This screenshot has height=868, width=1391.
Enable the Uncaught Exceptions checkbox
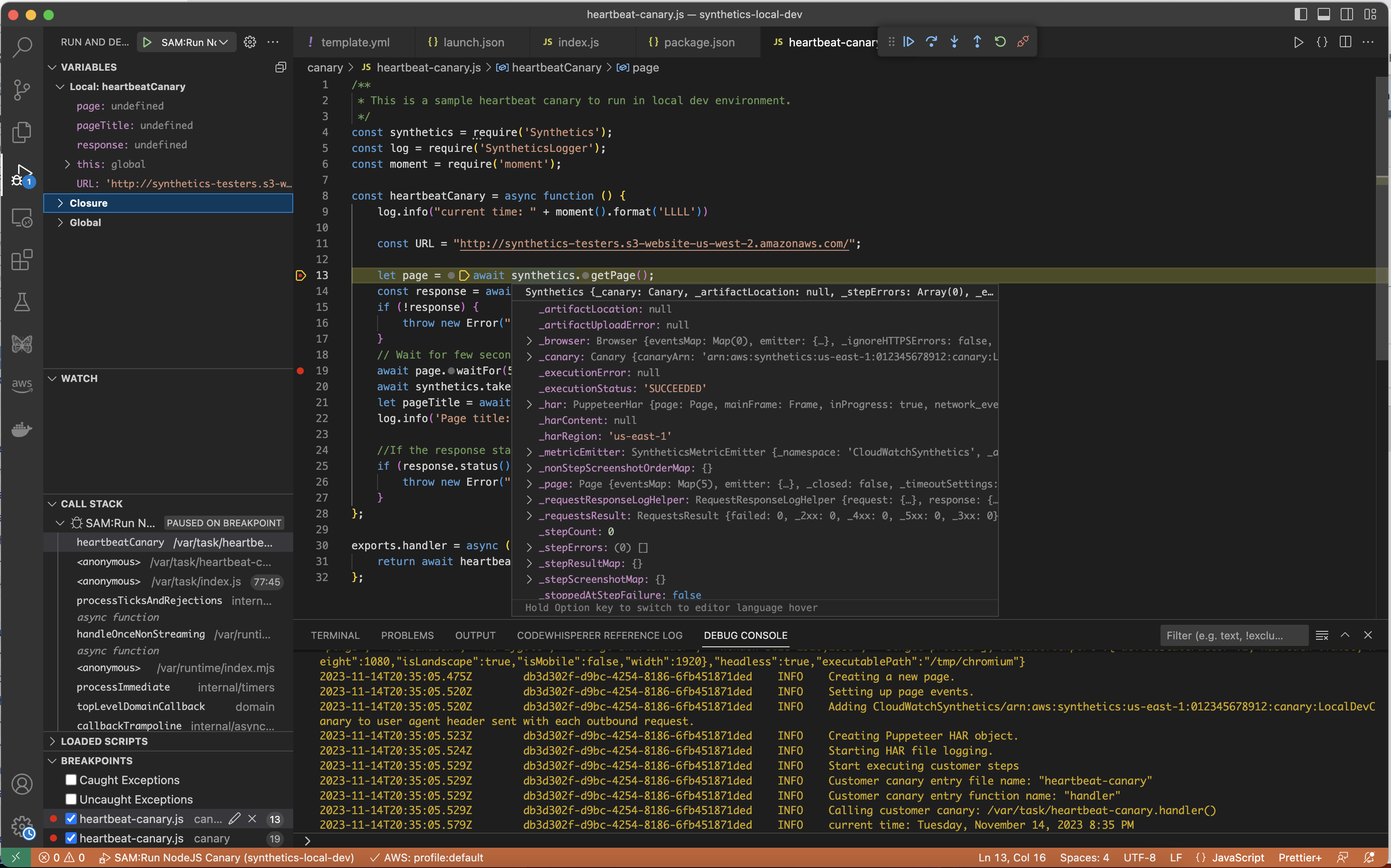point(71,799)
